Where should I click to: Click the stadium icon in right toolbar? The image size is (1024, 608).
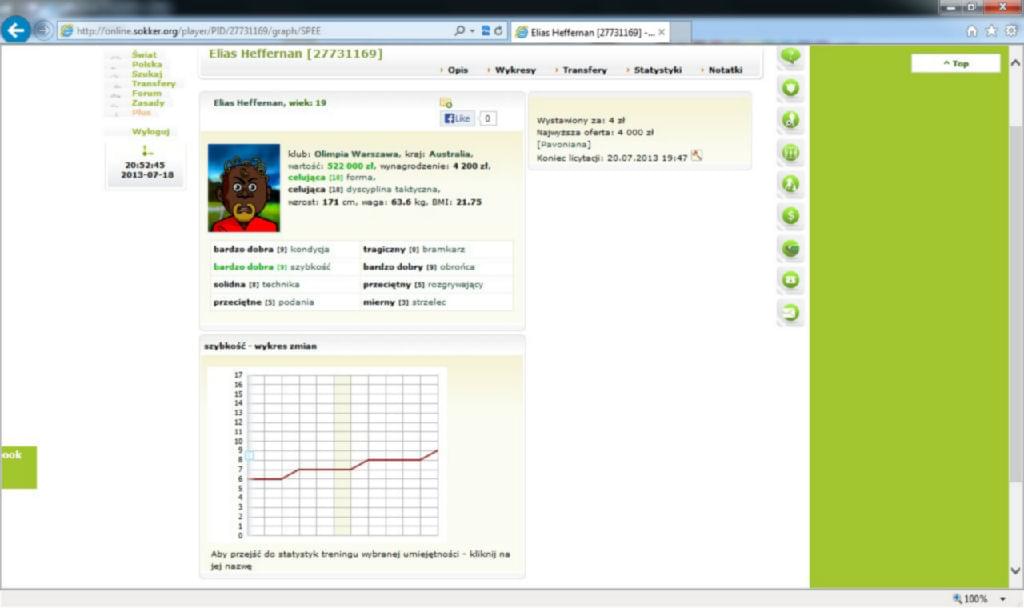tap(790, 248)
